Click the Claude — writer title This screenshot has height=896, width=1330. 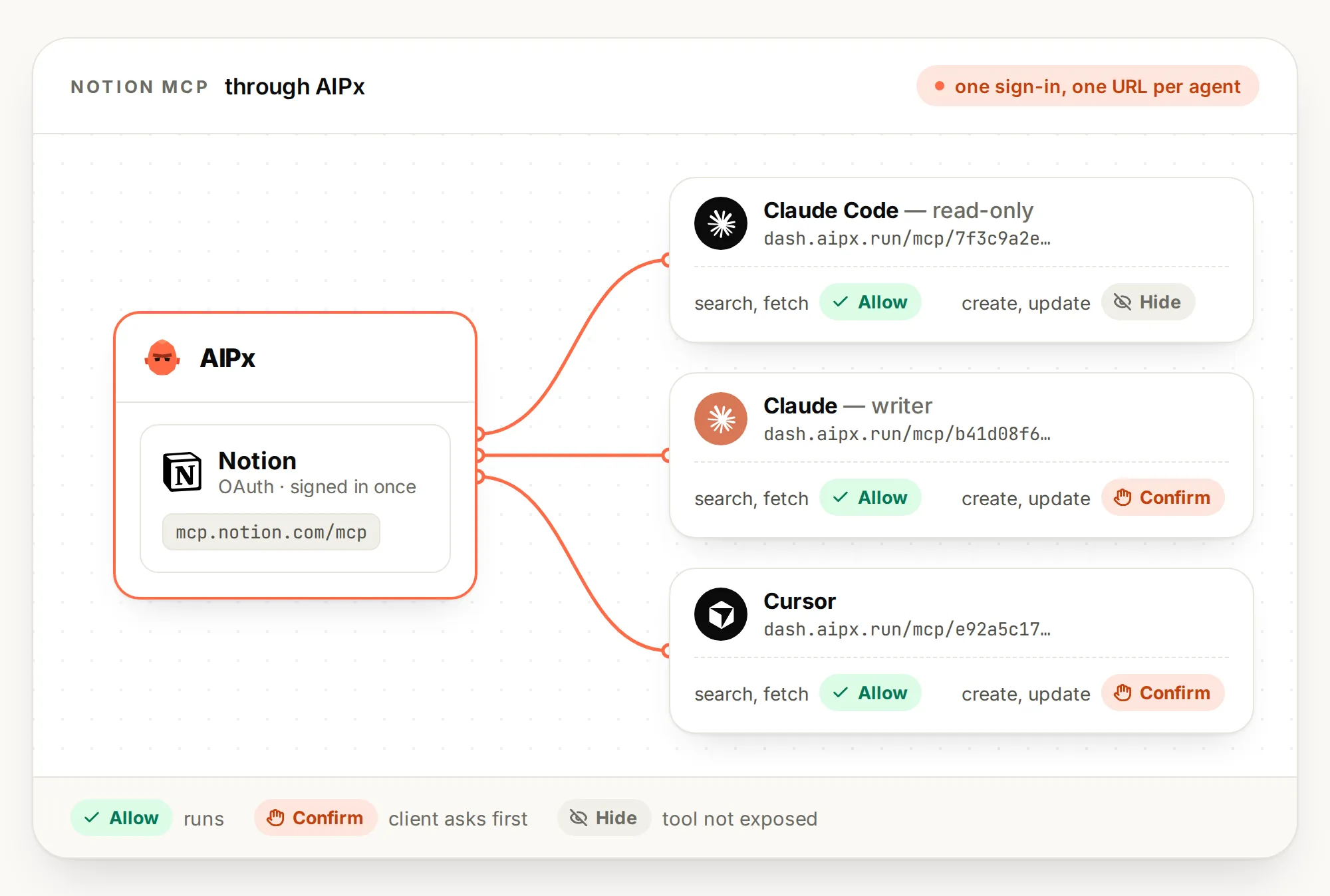coord(848,406)
